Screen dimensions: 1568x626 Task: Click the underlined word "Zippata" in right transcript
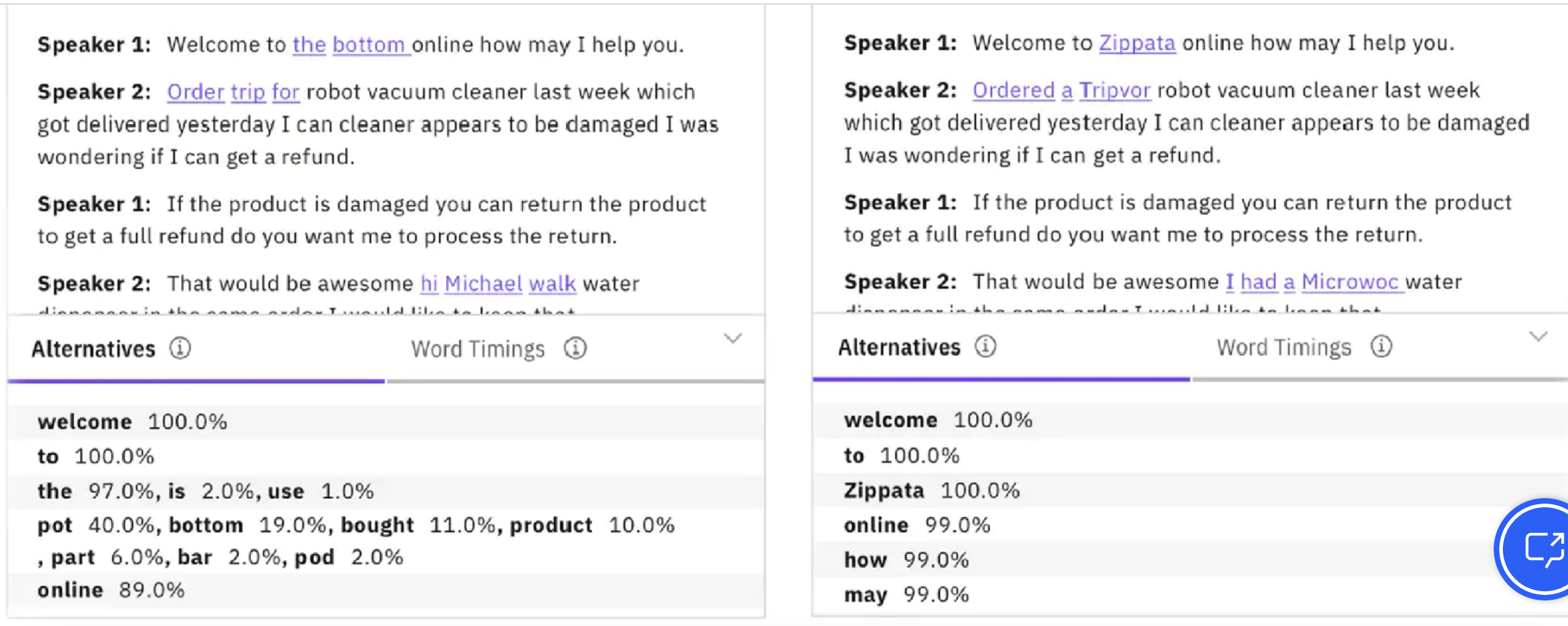pyautogui.click(x=1137, y=43)
